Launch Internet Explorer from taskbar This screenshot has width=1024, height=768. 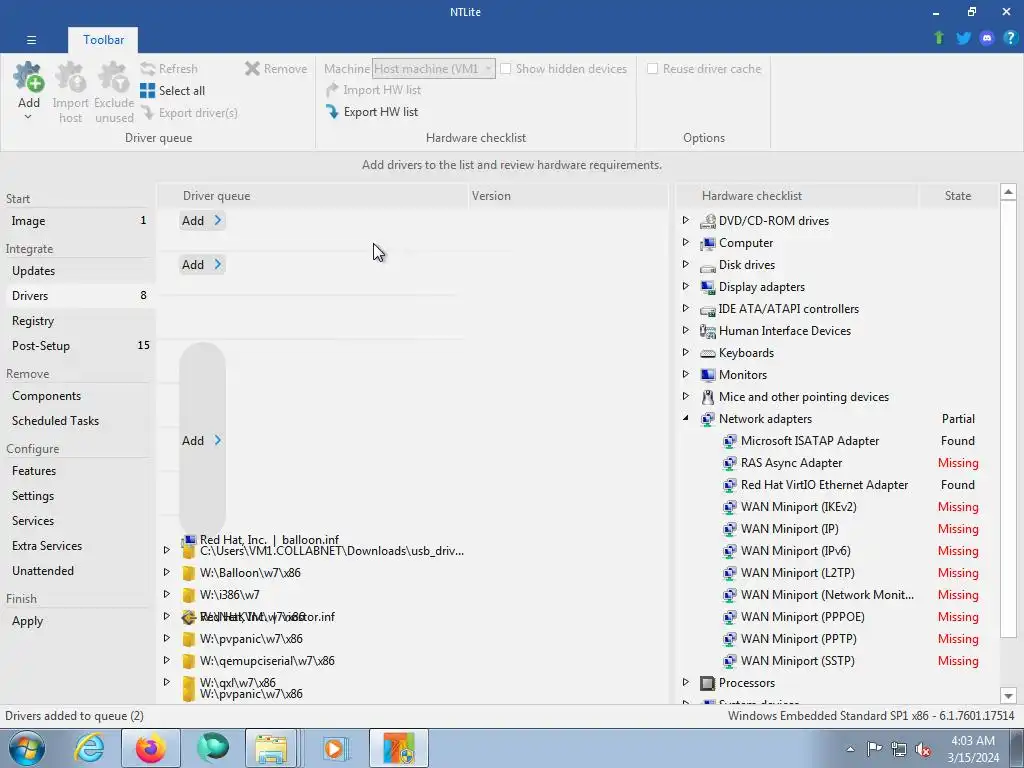(89, 748)
